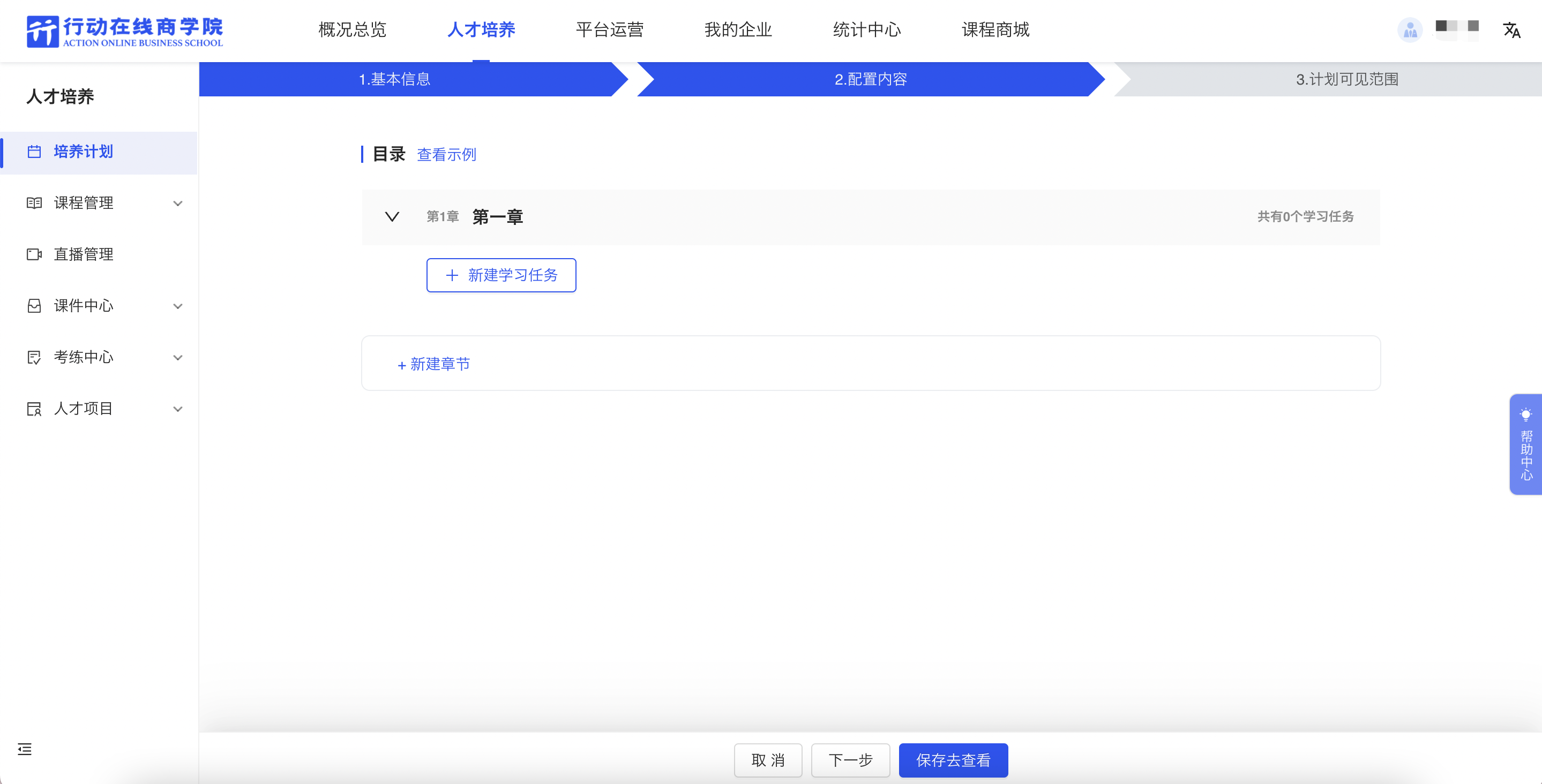Click the 下一步 button
The image size is (1542, 784).
click(x=851, y=760)
